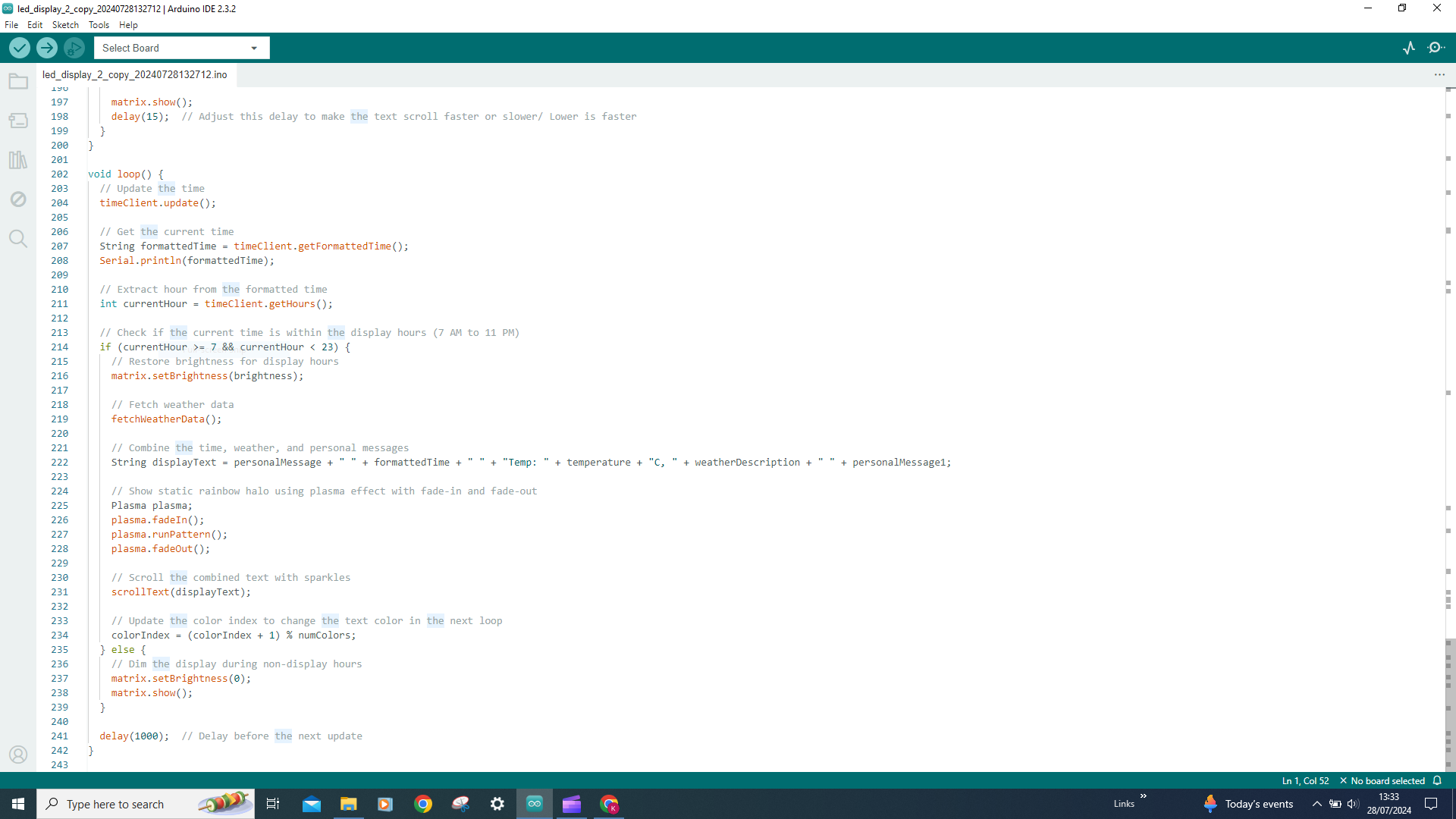Image resolution: width=1456 pixels, height=819 pixels.
Task: Click the Verify sketch checkmark button
Action: (20, 48)
